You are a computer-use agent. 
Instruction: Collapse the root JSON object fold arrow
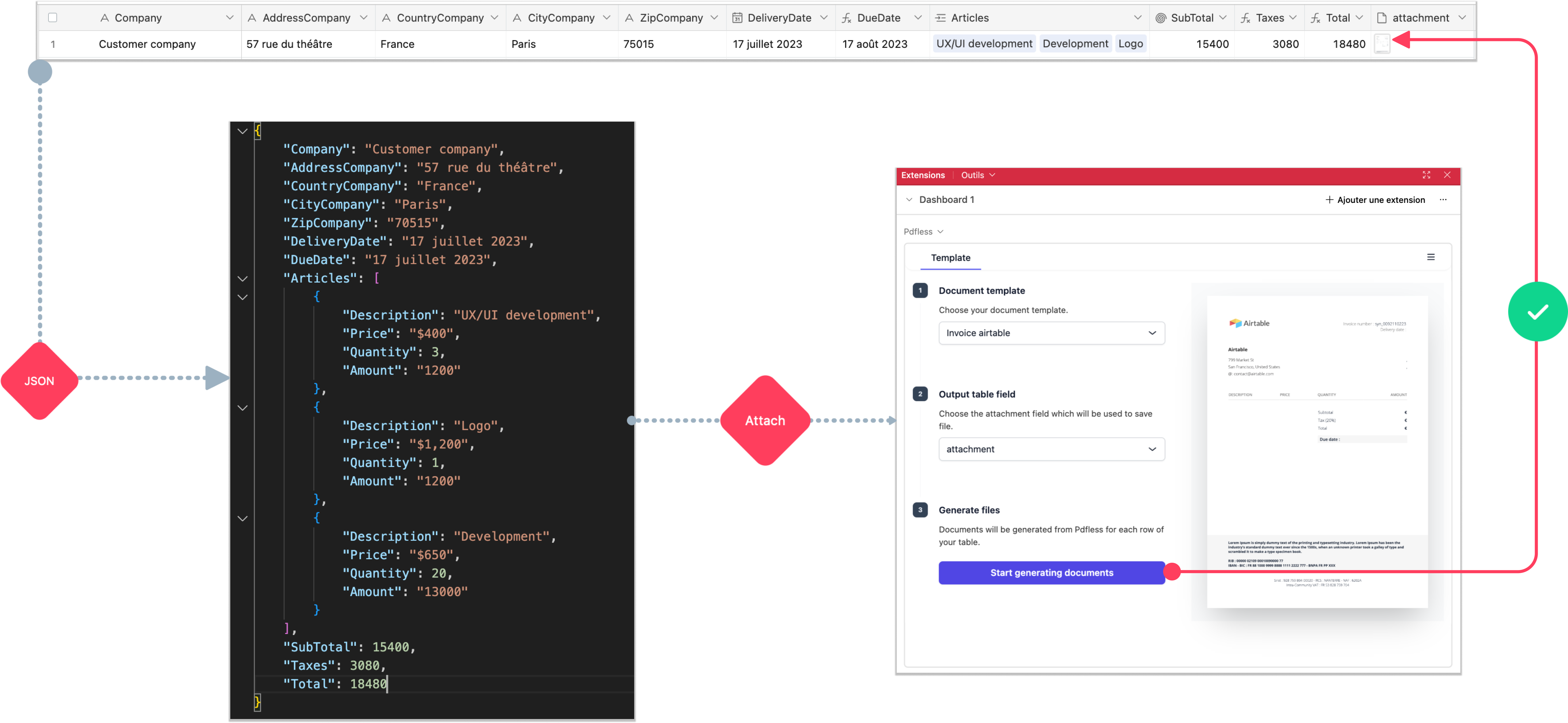point(242,131)
